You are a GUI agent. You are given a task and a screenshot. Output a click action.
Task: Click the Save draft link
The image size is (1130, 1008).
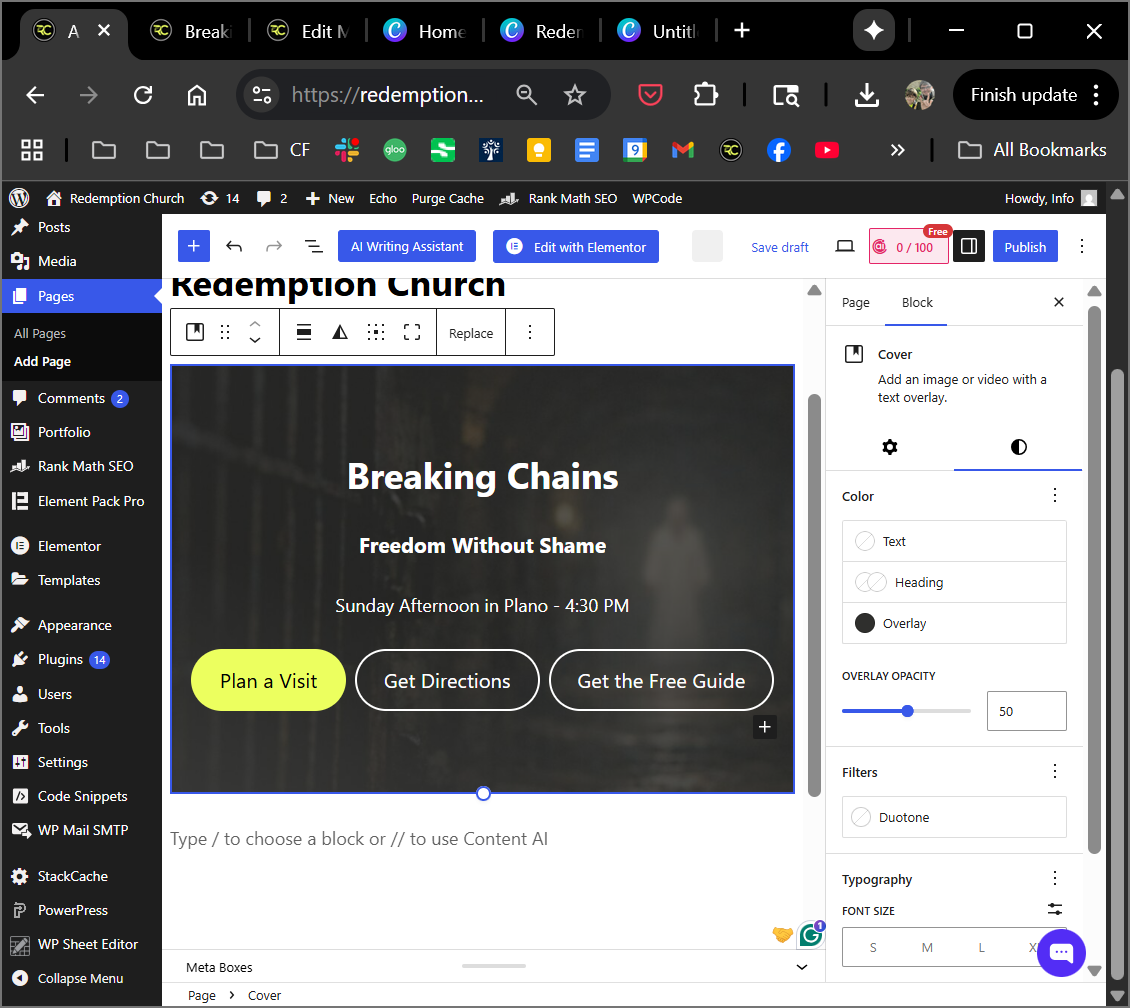click(x=780, y=247)
